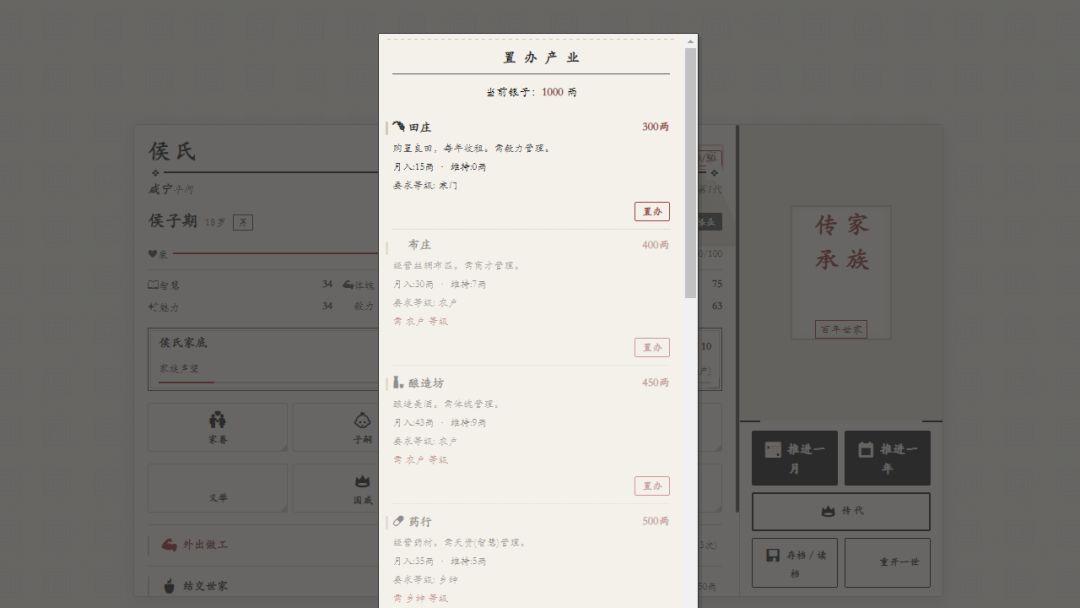This screenshot has width=1080, height=608.
Task: Open the 家眷 family tile
Action: coord(218,428)
